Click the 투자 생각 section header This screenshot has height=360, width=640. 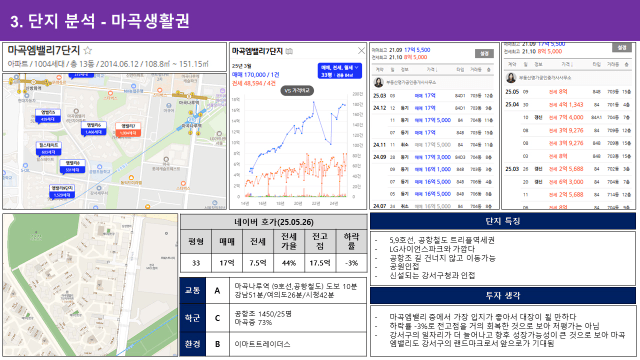pyautogui.click(x=503, y=296)
